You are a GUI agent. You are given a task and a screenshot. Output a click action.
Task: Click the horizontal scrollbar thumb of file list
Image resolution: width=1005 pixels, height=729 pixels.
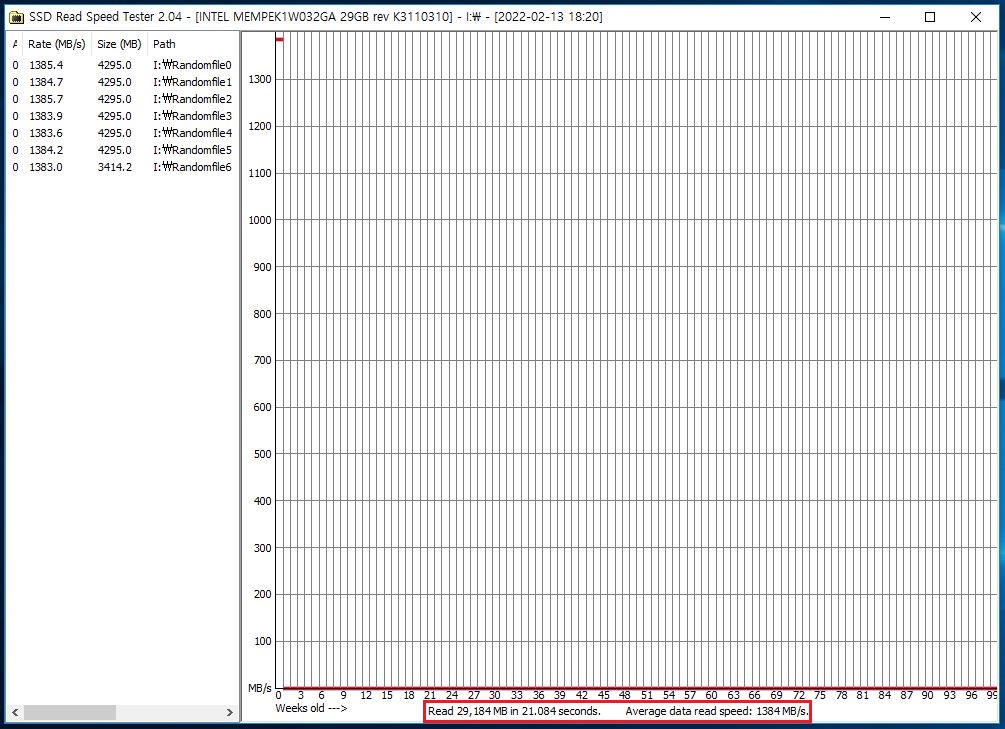pyautogui.click(x=70, y=712)
